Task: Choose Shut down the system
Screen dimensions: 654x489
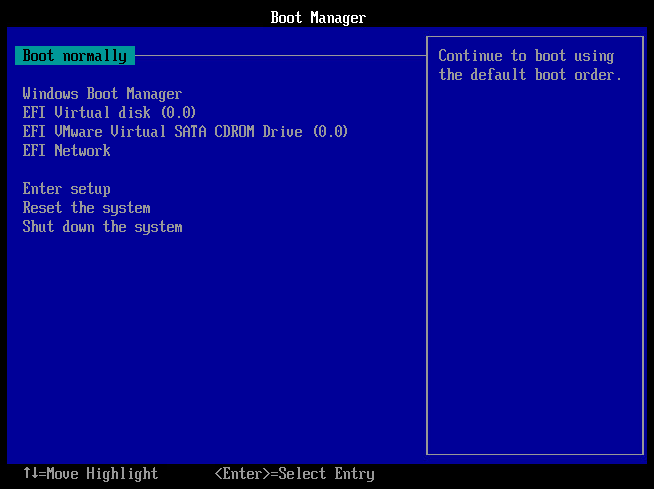Action: tap(102, 227)
